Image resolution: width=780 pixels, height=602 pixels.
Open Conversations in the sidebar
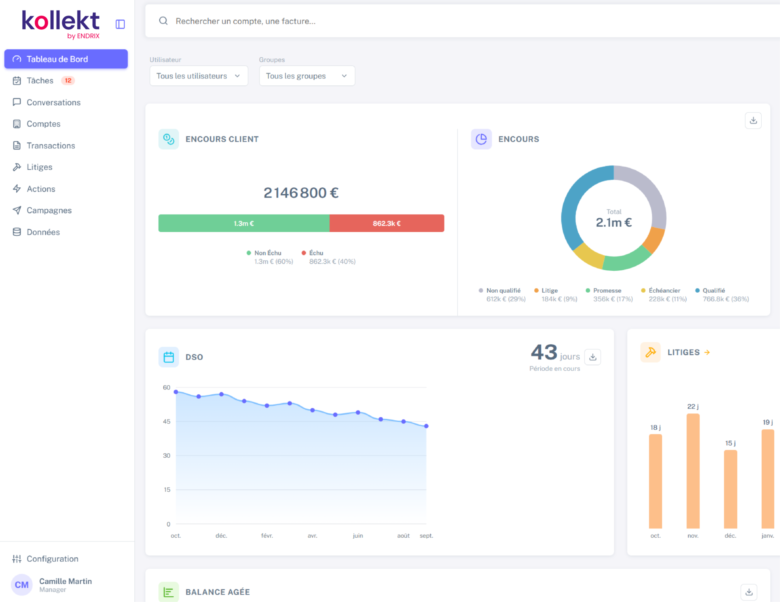66,102
